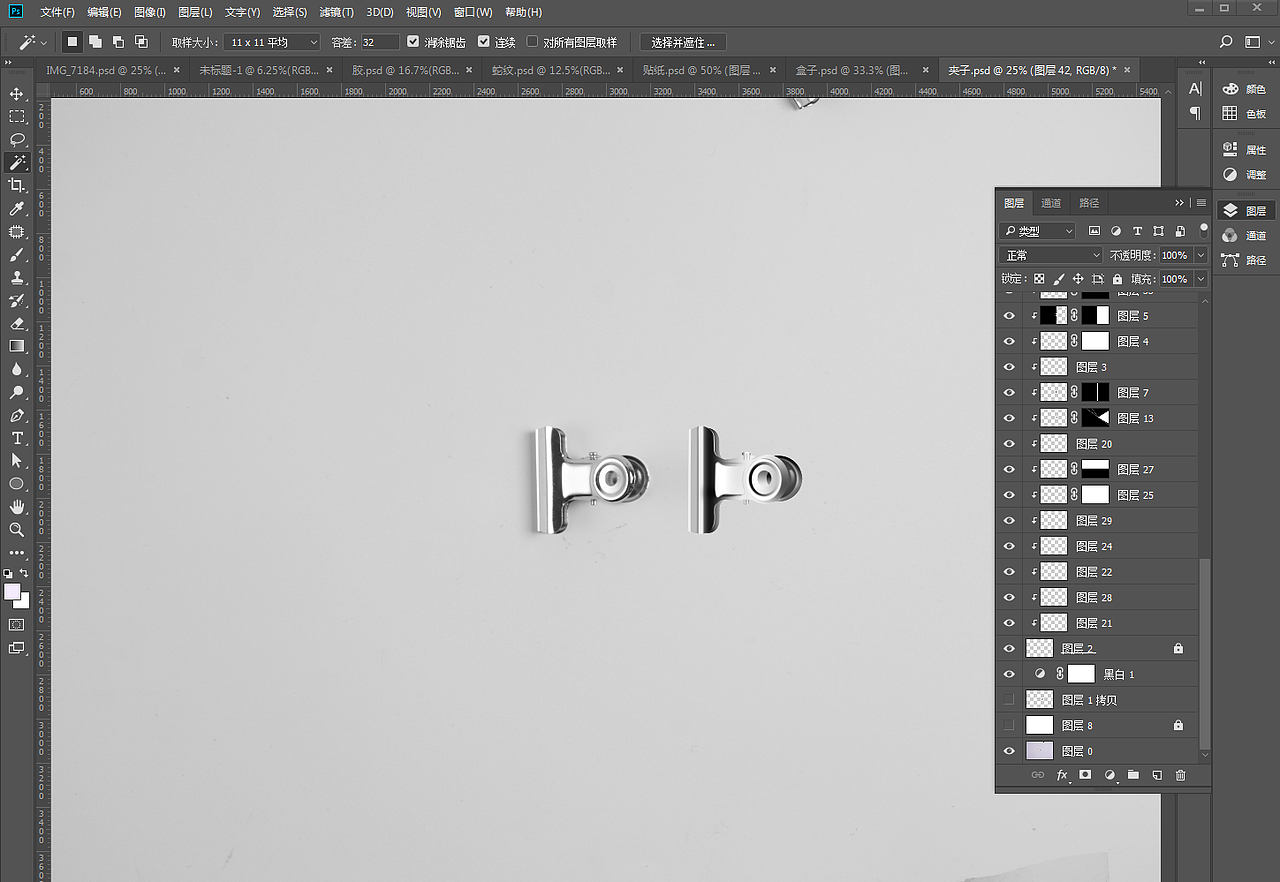This screenshot has width=1280, height=882.
Task: Open the 正常 blend mode dropdown
Action: click(1052, 255)
